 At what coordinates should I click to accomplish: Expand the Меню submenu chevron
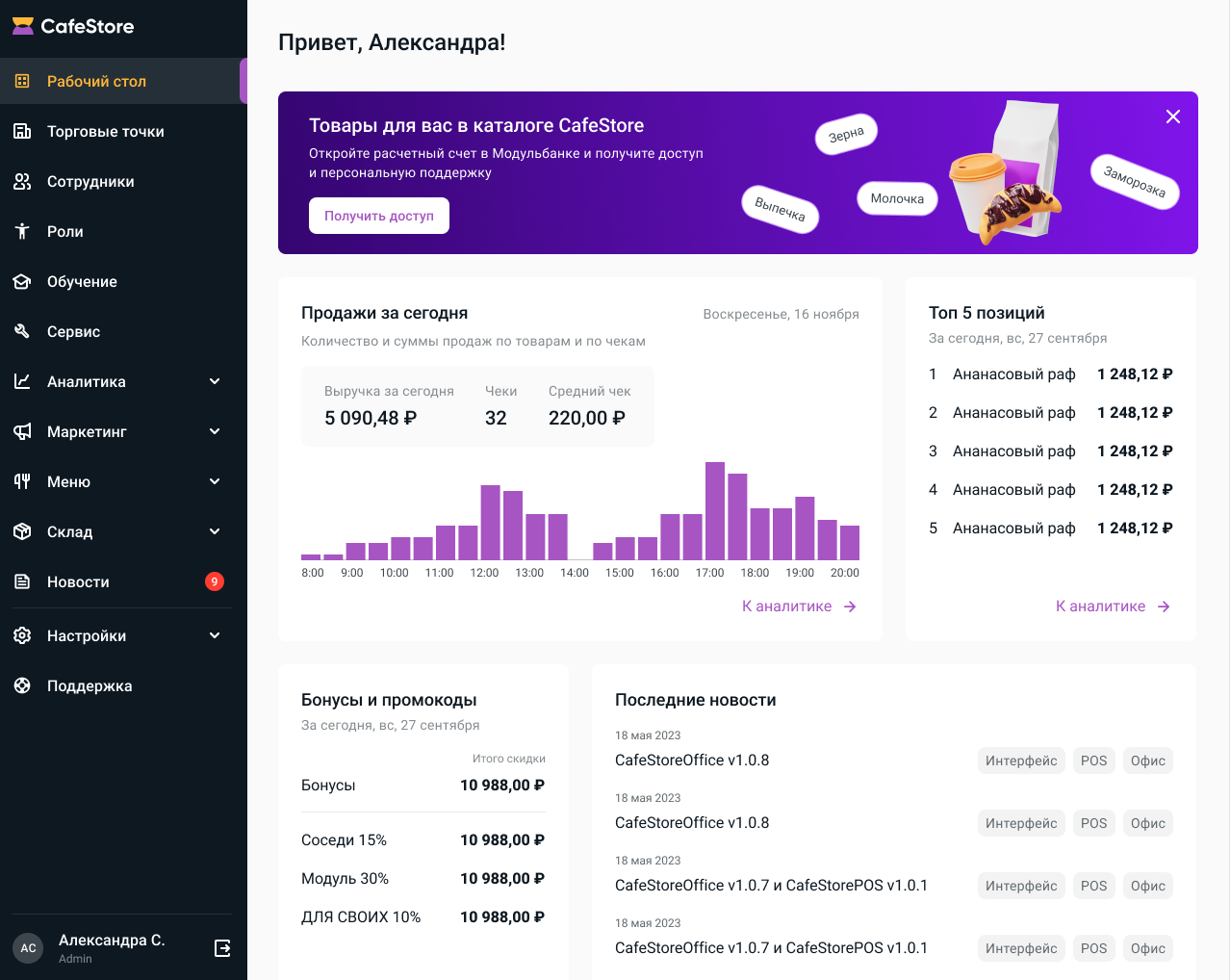[x=215, y=481]
